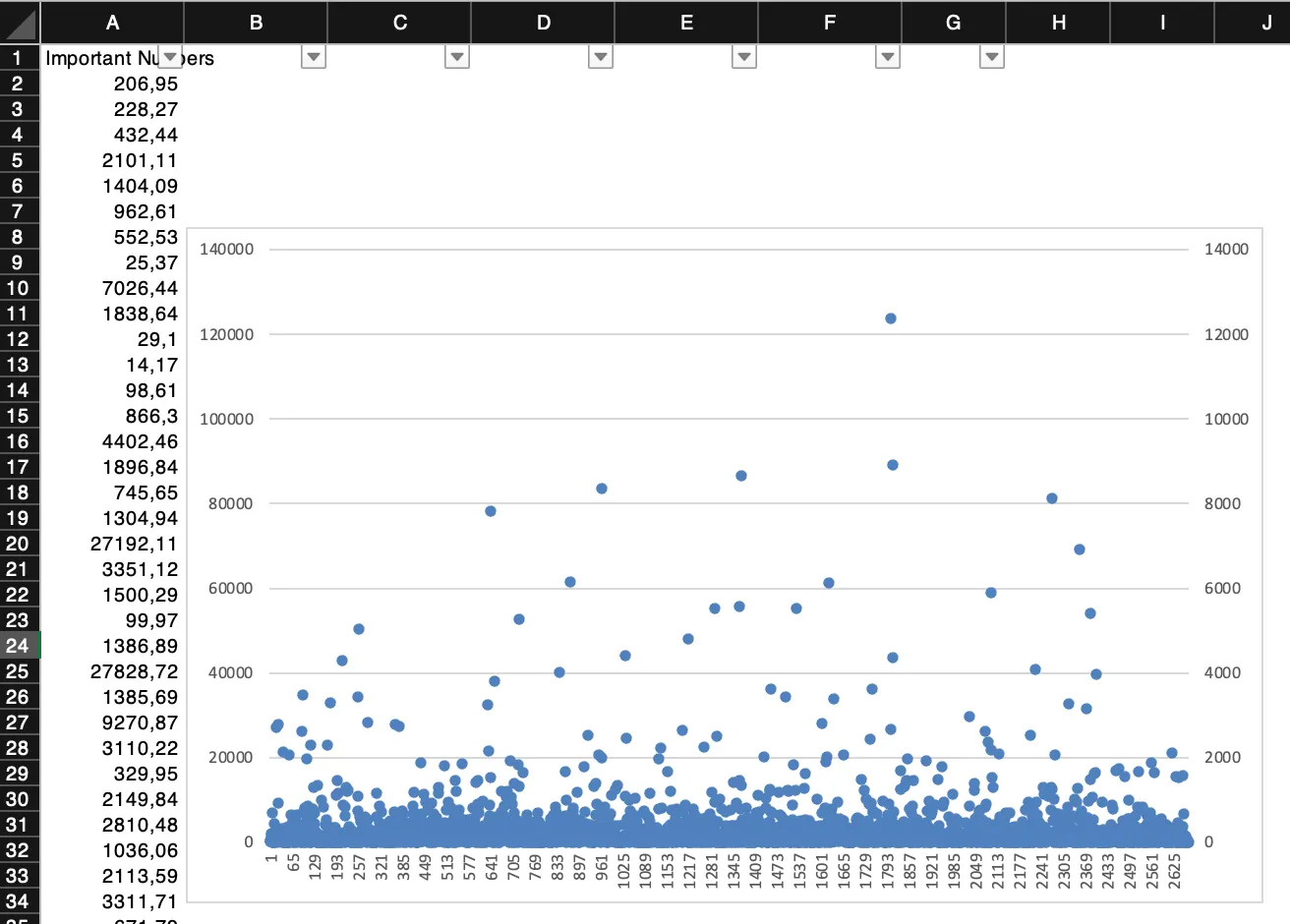This screenshot has height=924, width=1290.
Task: Click the 140000 axis label in the chart
Action: pyautogui.click(x=227, y=249)
